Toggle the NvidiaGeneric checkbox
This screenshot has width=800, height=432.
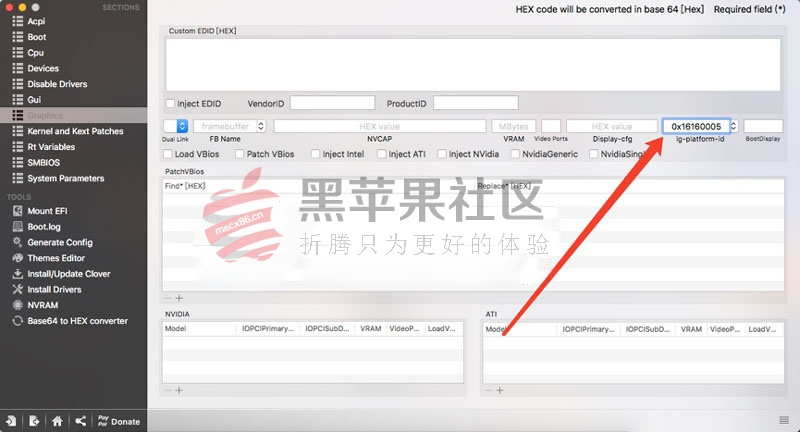click(515, 154)
